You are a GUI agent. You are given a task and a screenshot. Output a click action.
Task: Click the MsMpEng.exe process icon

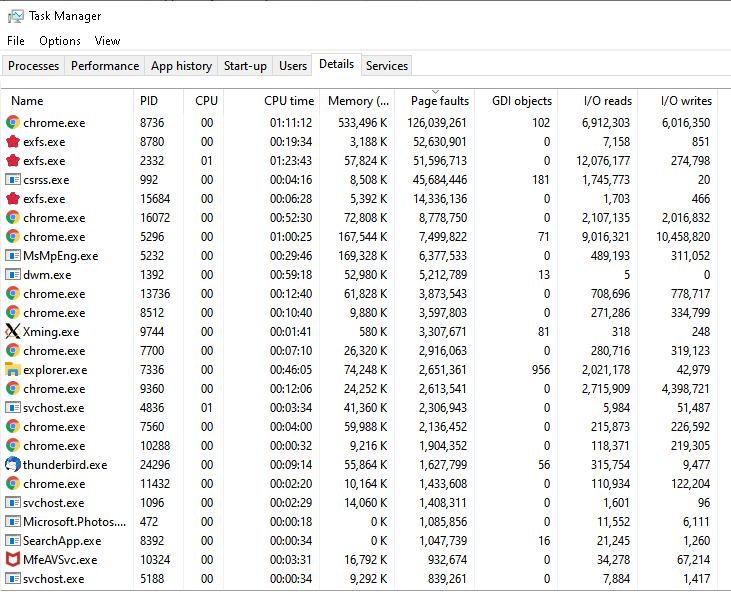[x=13, y=256]
